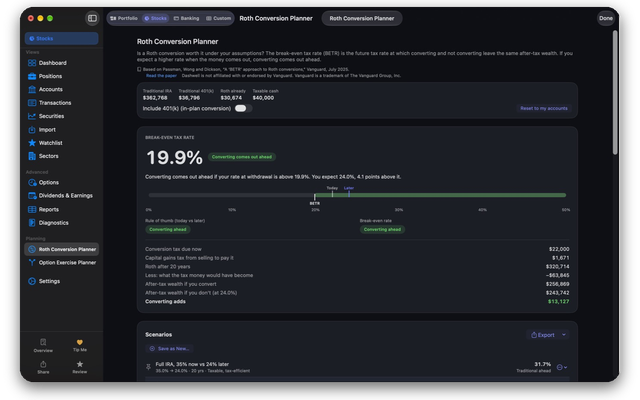Switch to the Custom tab
The height and width of the screenshot is (400, 640).
[x=218, y=18]
